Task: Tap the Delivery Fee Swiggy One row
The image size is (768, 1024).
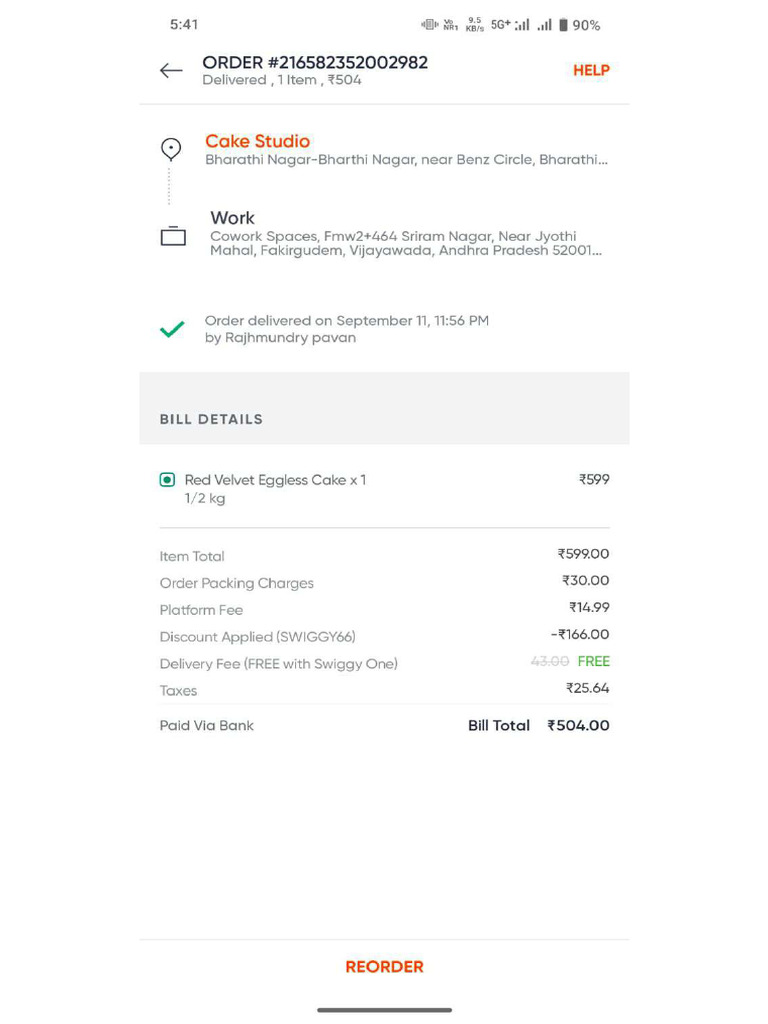Action: point(384,663)
